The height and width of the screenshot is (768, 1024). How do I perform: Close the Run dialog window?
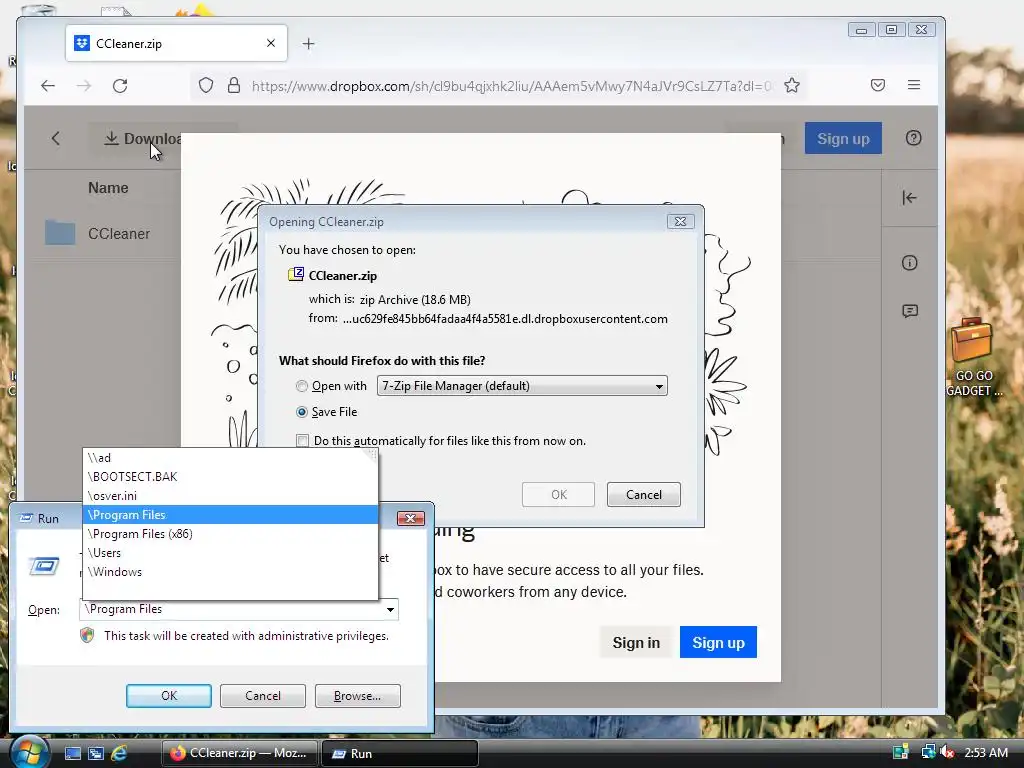[x=411, y=518]
